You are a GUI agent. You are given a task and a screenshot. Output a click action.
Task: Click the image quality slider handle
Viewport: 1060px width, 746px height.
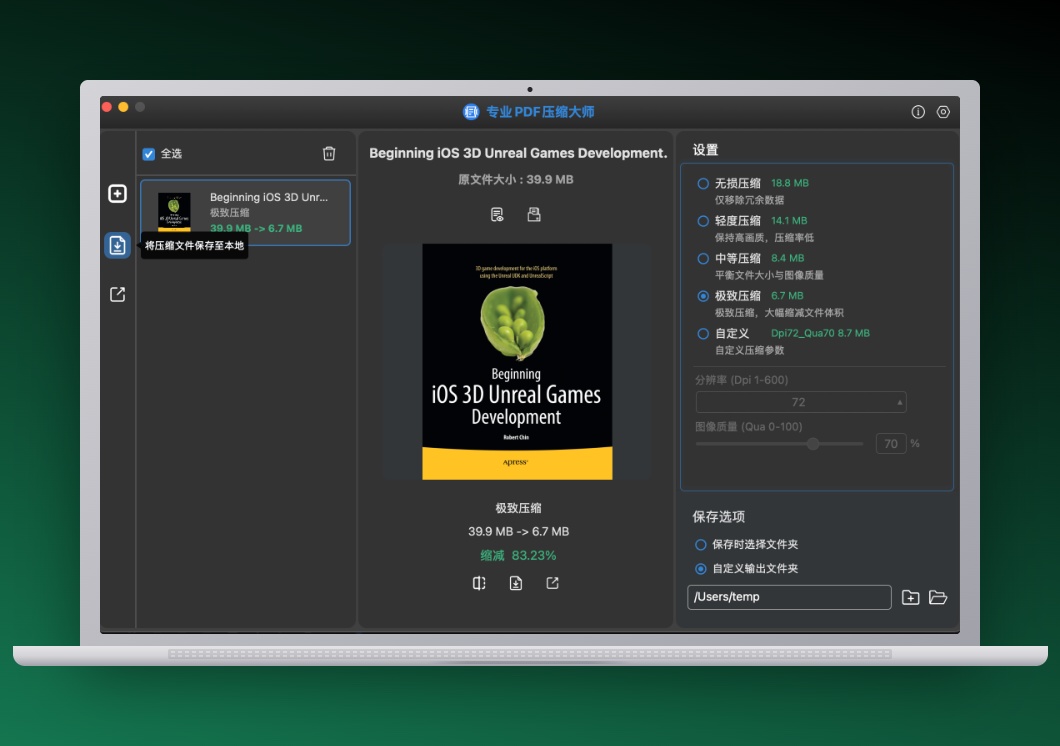click(x=813, y=444)
